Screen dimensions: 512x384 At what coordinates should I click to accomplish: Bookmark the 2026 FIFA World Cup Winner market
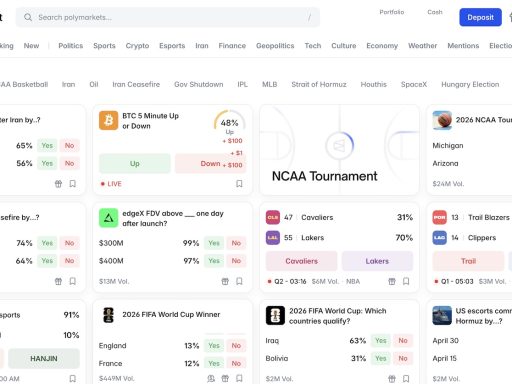[239, 379]
